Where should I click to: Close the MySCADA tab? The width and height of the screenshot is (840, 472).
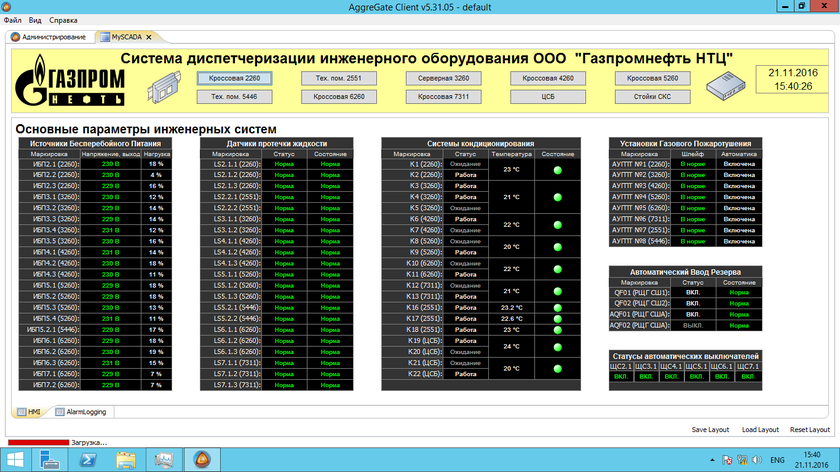pos(148,36)
